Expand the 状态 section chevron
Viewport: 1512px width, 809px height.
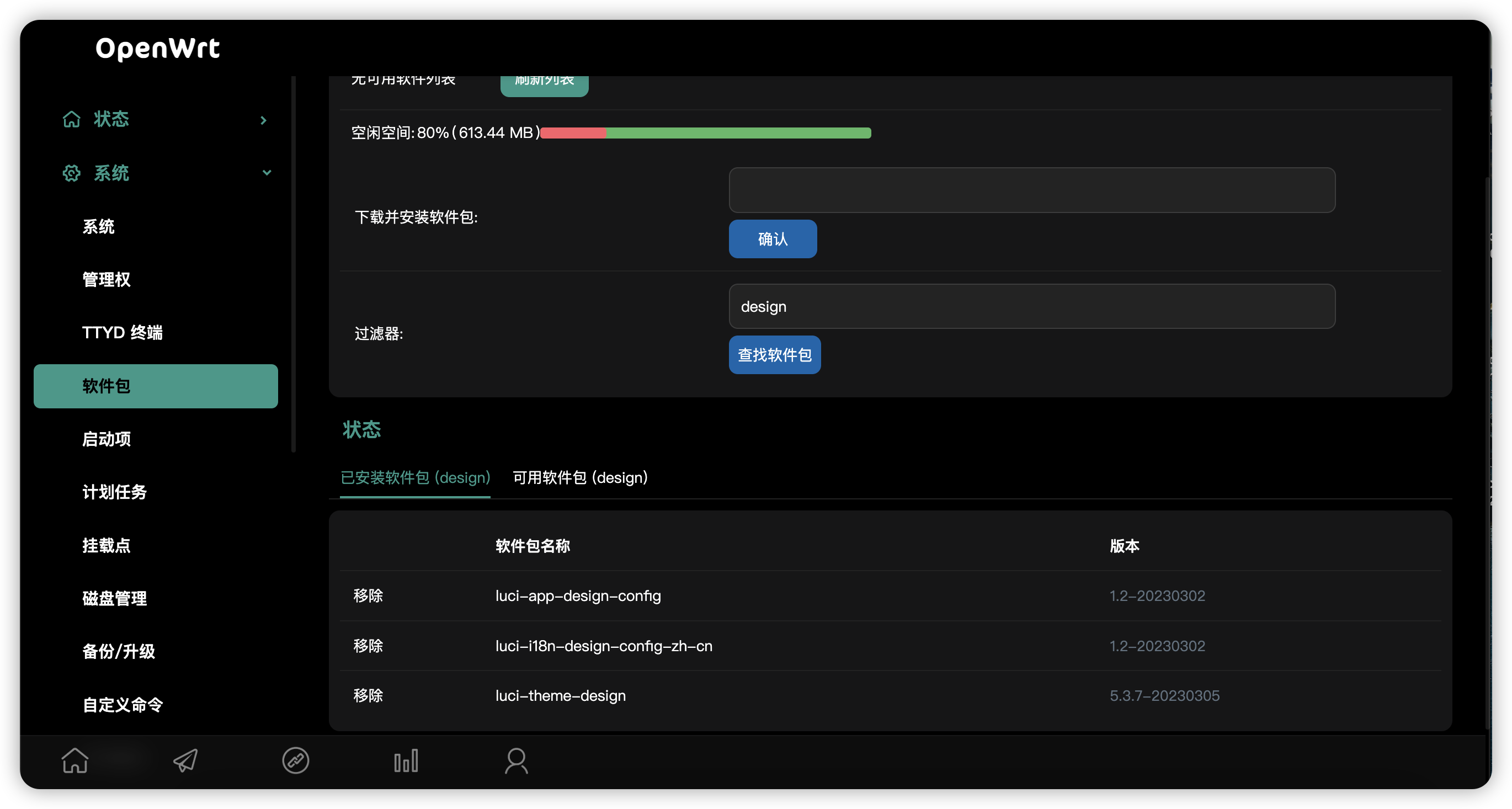pyautogui.click(x=263, y=120)
